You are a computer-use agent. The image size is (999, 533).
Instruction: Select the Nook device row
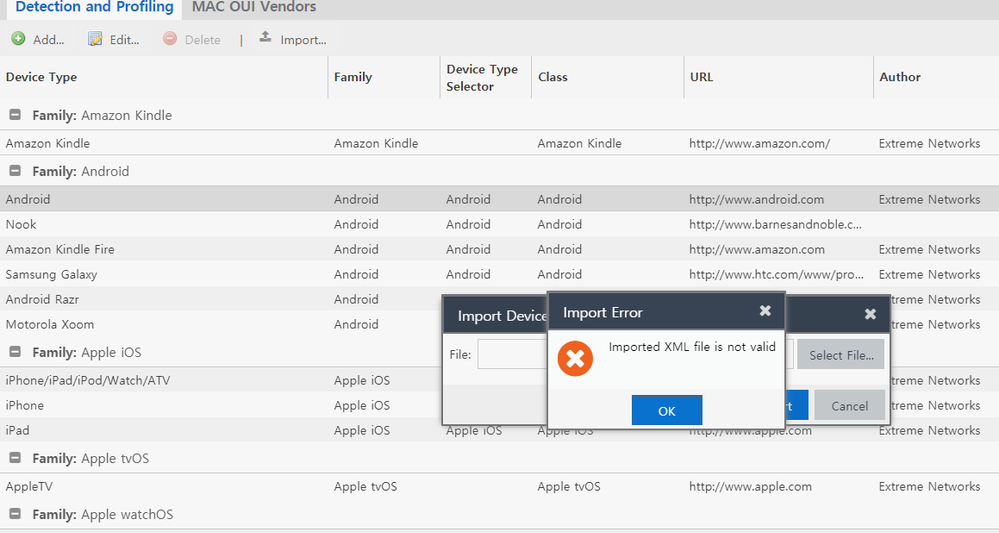point(500,224)
